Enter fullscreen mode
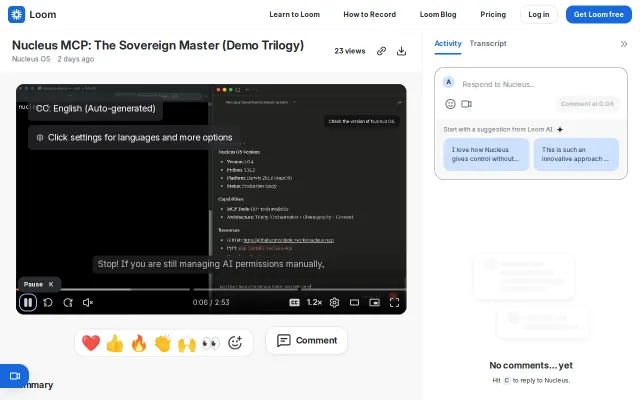Viewport: 640px width, 400px height. click(x=394, y=302)
